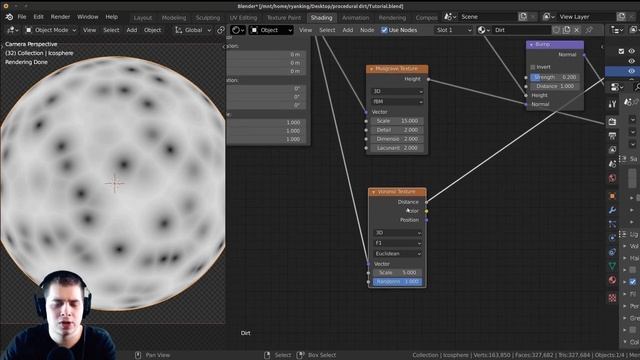Click the unlink material X button
Screen dimensions: 640x360
click(x=577, y=30)
